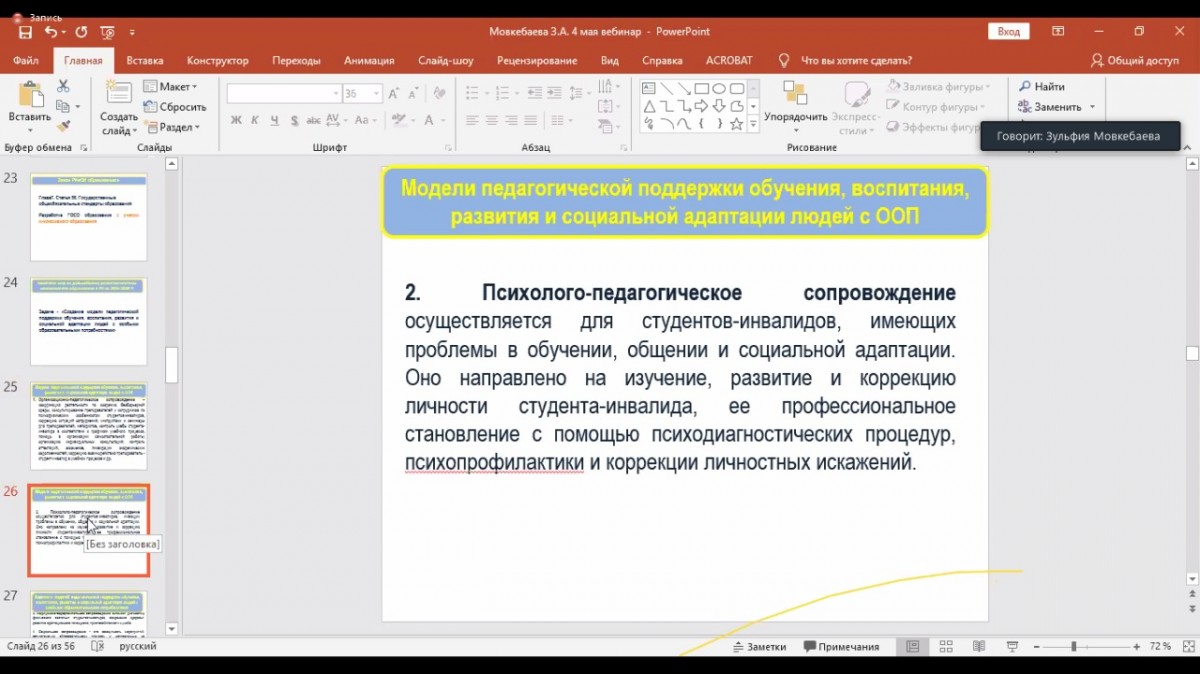Viewport: 1200px width, 674px height.
Task: Select the right arrow block shape
Action: tap(702, 106)
